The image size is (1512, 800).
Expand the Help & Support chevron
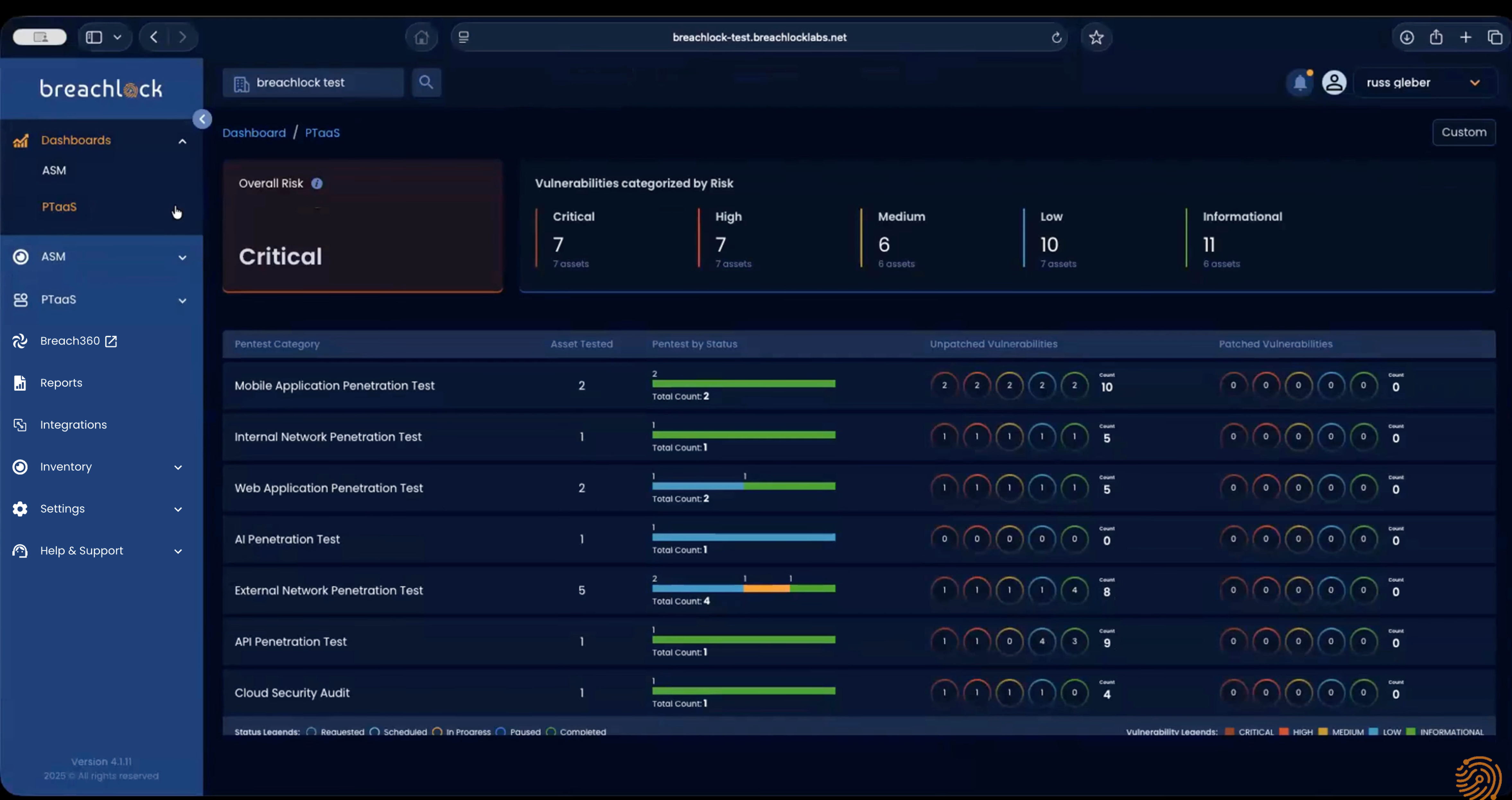[178, 551]
